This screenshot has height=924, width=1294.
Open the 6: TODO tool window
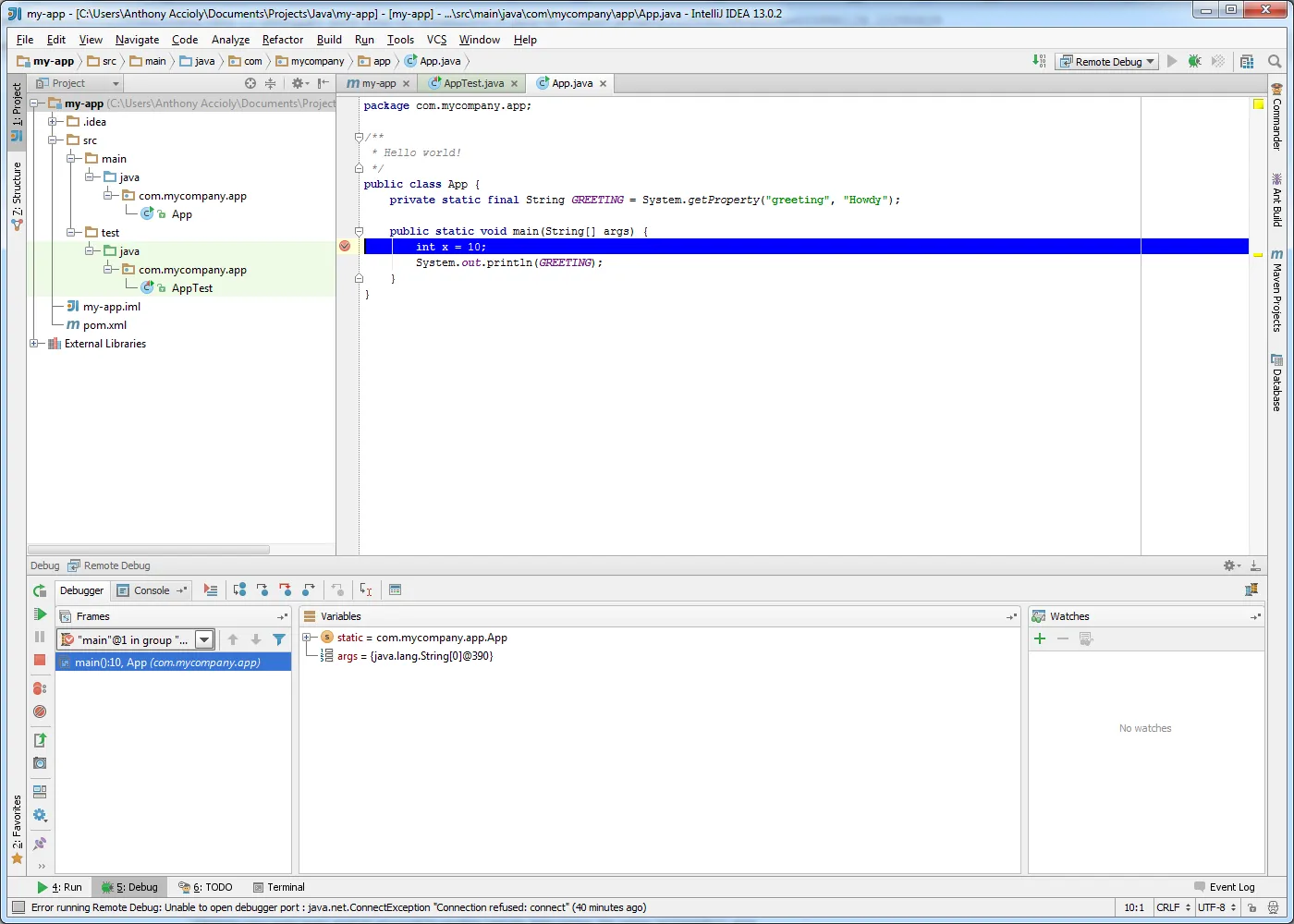coord(205,887)
